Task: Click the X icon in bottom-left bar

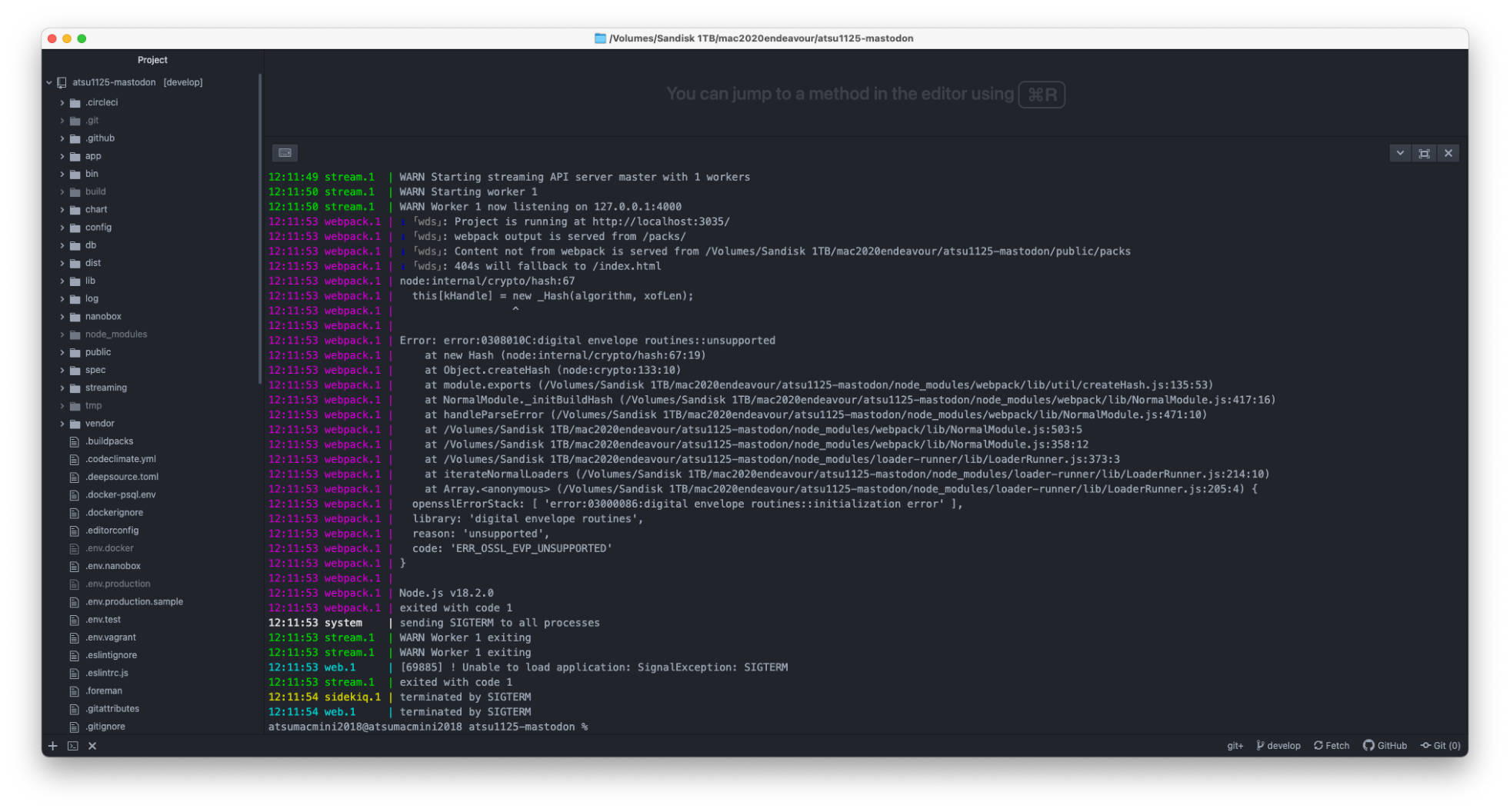Action: point(92,746)
